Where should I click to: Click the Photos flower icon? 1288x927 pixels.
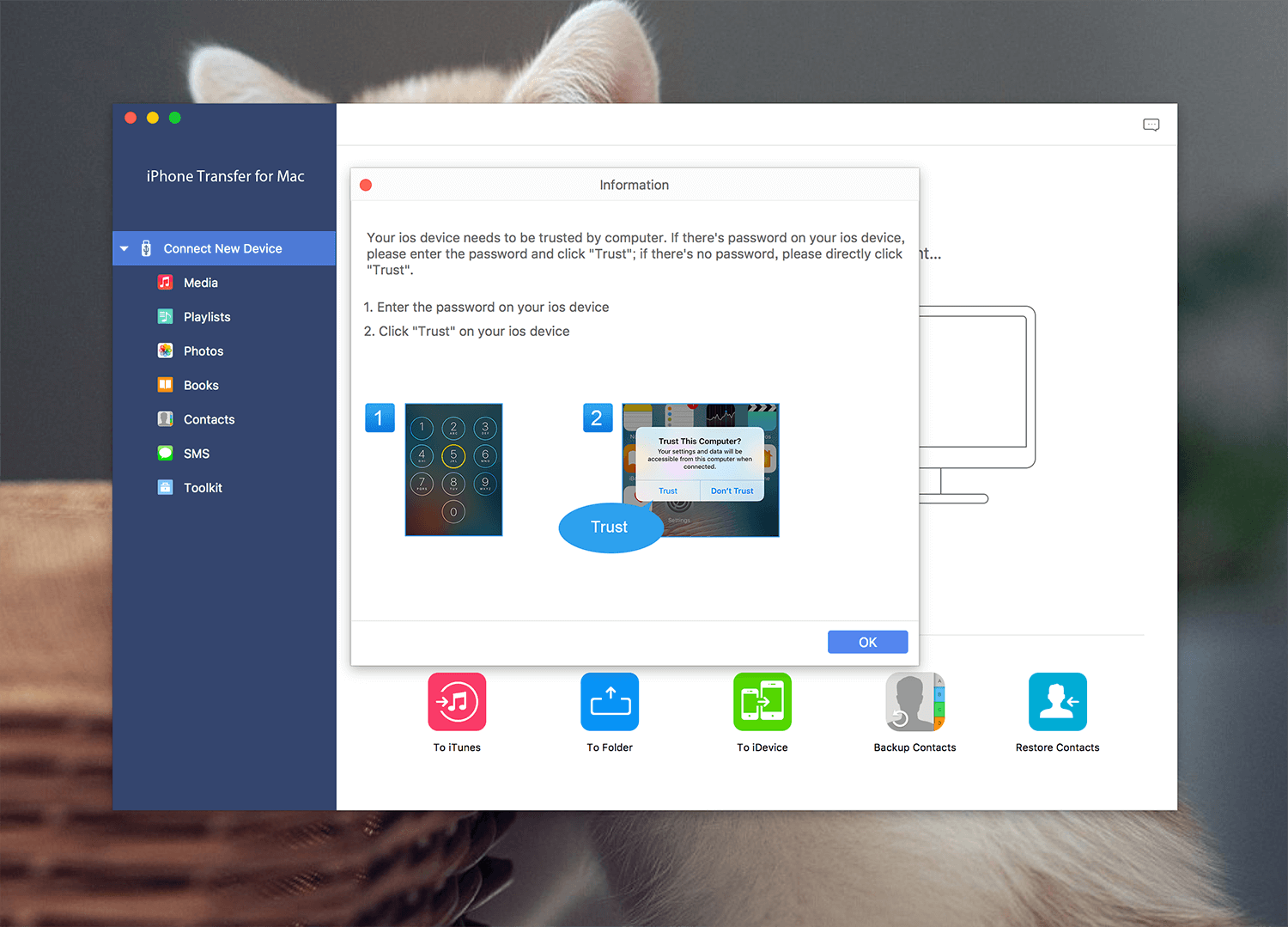(165, 351)
